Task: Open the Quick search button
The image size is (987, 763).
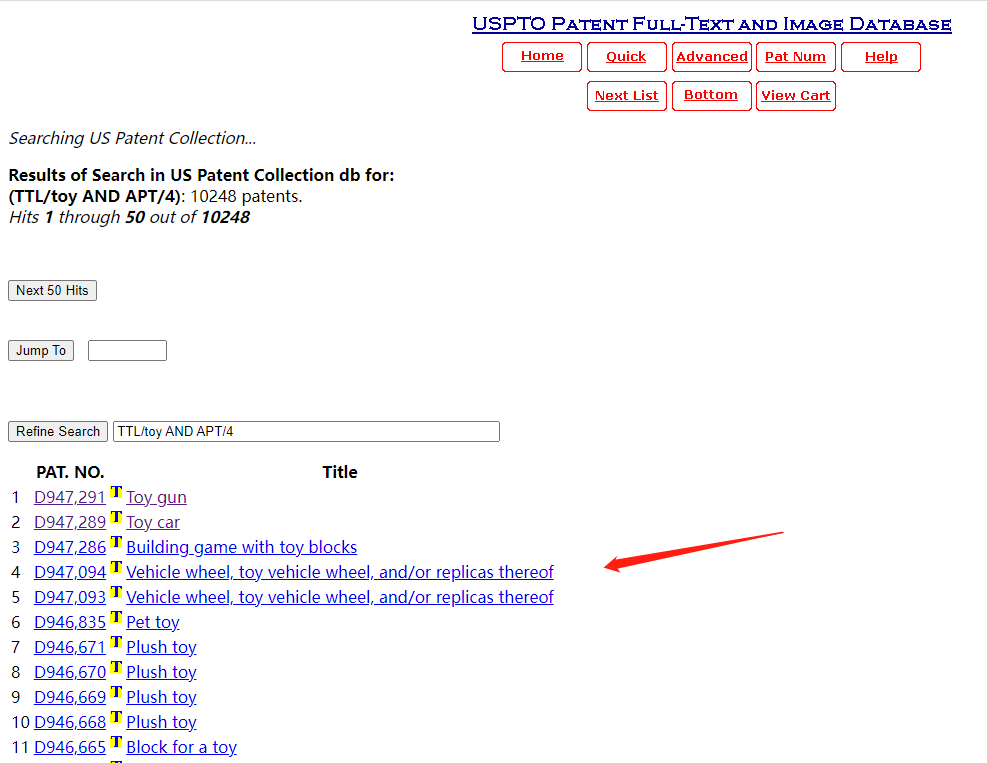Action: (626, 57)
